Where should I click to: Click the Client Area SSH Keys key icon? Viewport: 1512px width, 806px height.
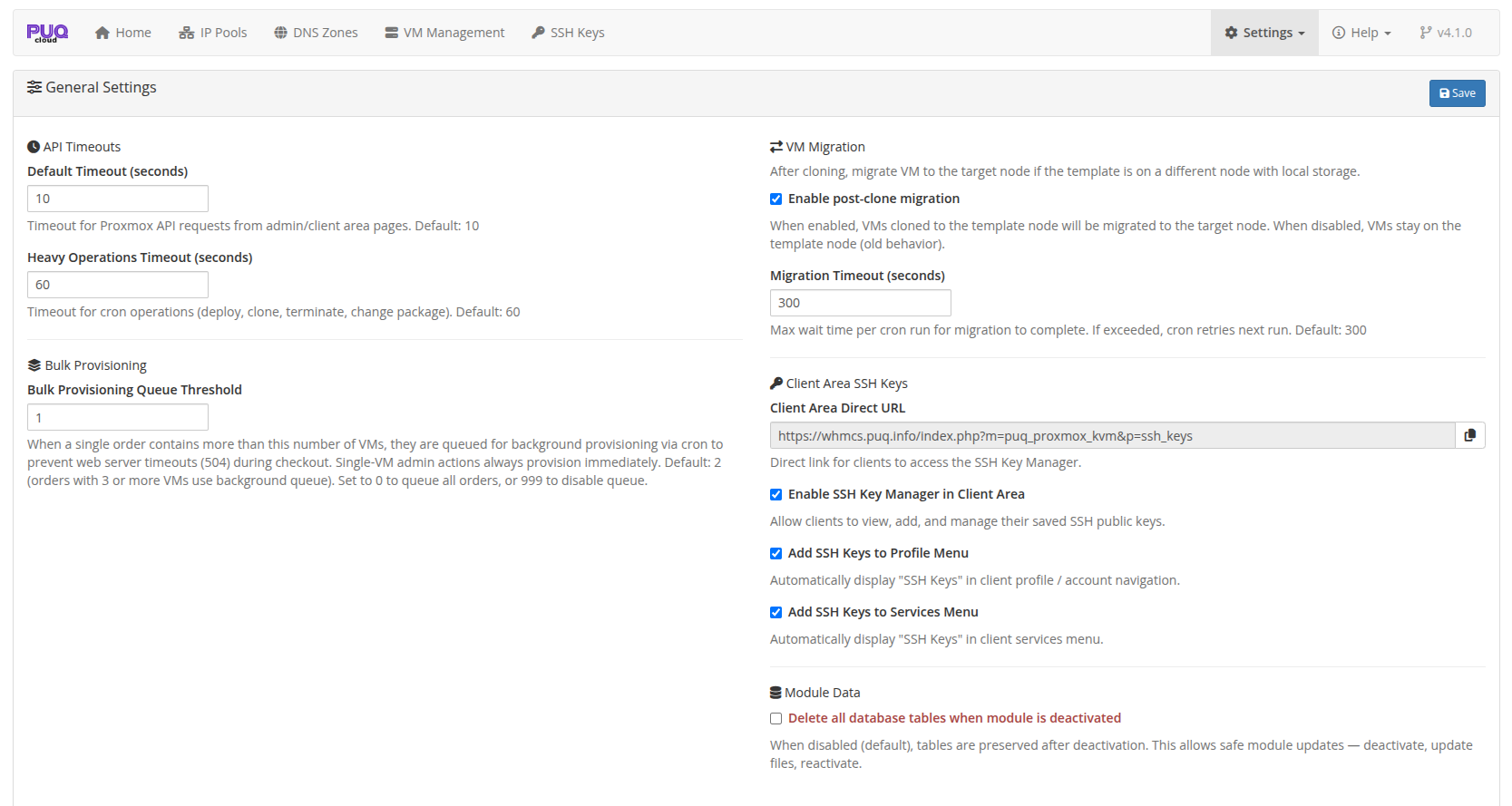coord(776,384)
